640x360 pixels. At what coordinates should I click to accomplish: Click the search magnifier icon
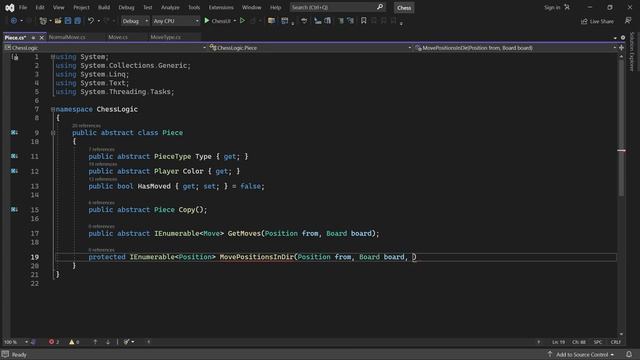pos(380,7)
